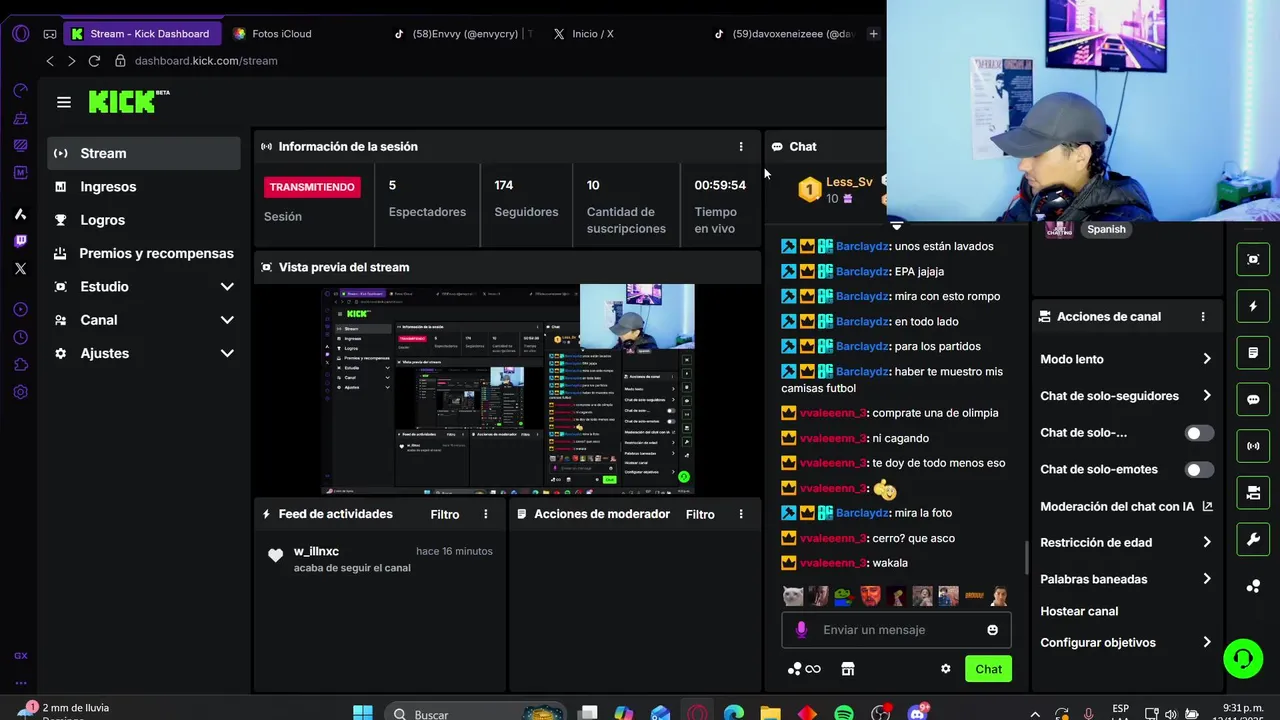This screenshot has width=1280, height=720.
Task: Open X from Opera sidebar
Action: click(20, 268)
